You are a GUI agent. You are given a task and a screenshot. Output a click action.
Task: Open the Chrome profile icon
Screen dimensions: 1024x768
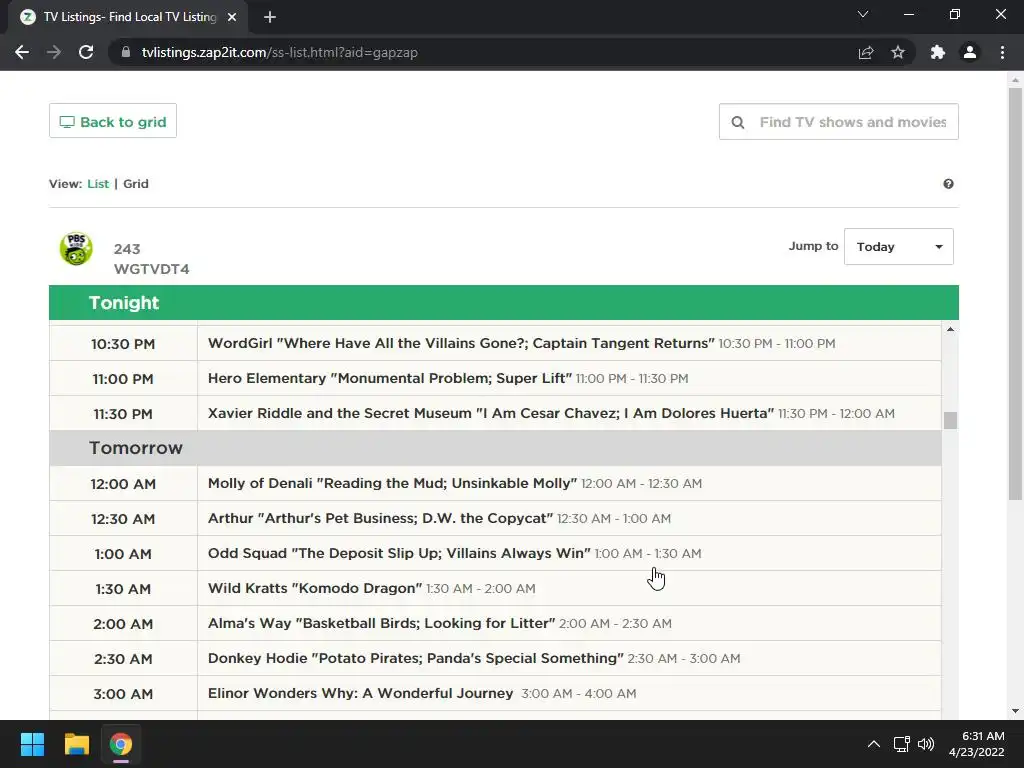tap(970, 52)
